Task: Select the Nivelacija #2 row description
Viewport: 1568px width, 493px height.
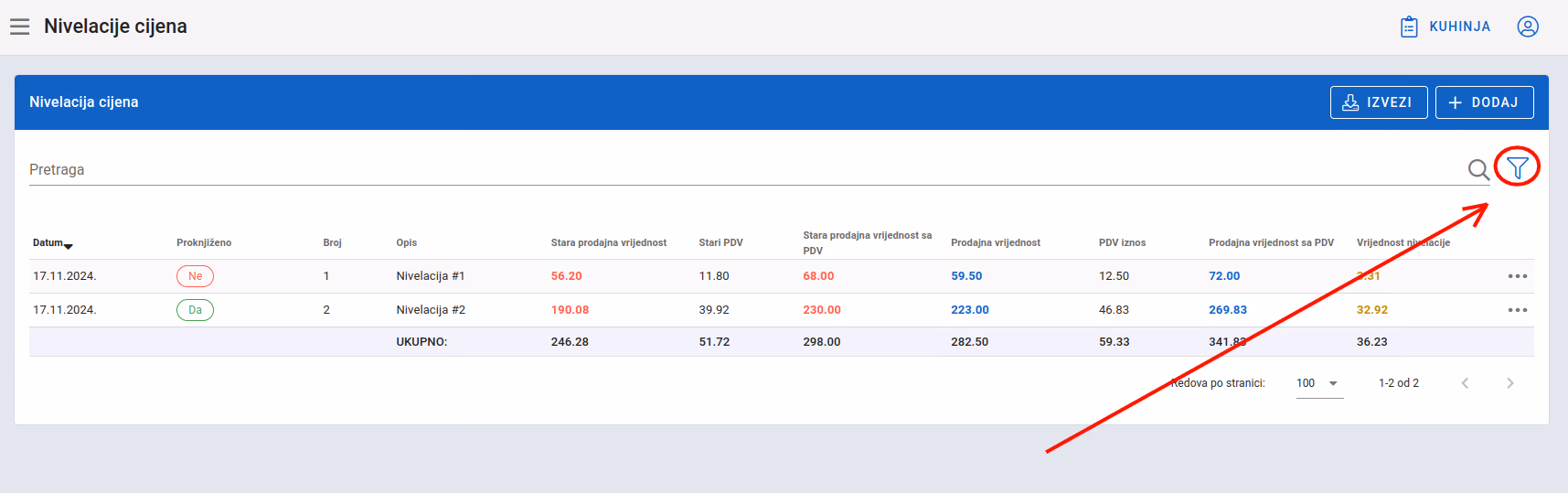Action: (431, 310)
